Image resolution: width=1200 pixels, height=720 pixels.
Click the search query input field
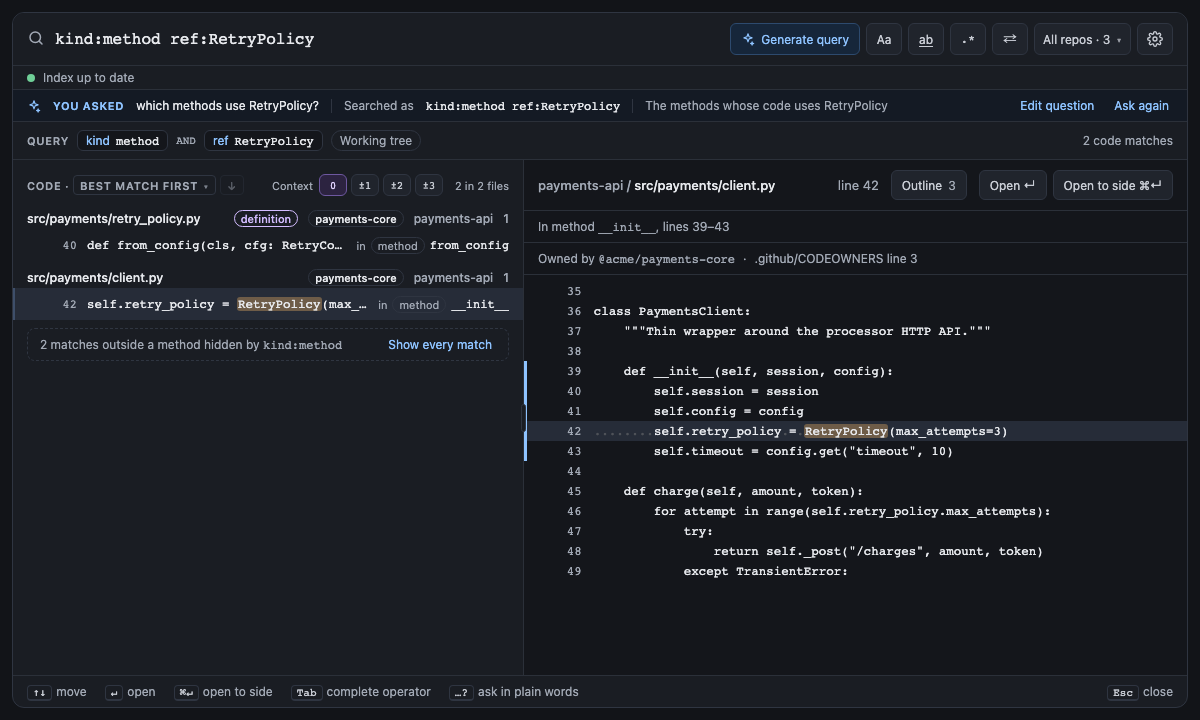coord(385,39)
